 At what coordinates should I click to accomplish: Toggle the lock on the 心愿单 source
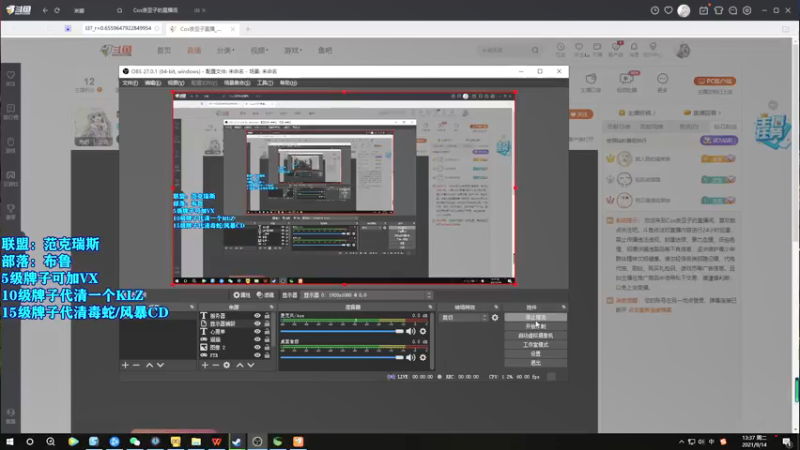267,332
